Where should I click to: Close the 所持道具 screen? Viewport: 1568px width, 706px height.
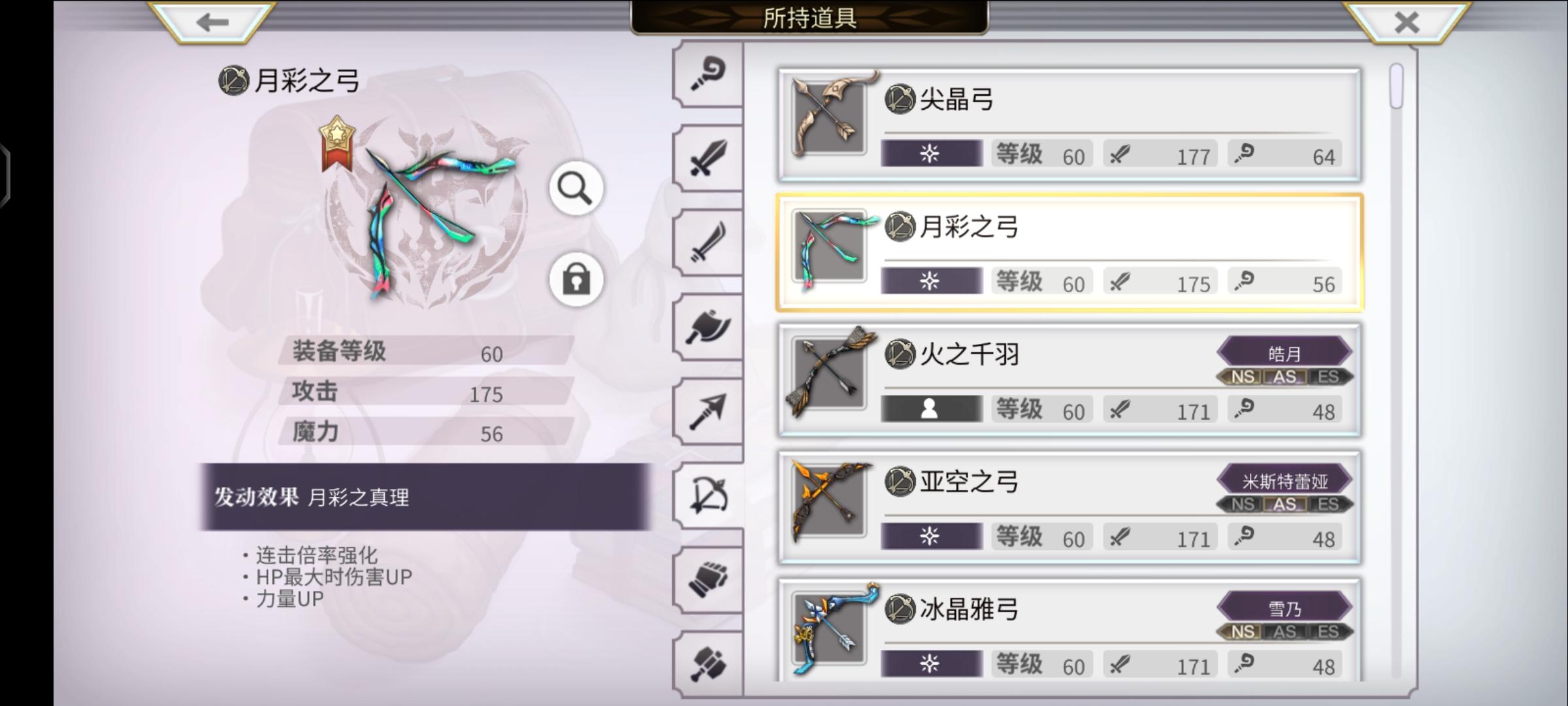pos(1405,22)
